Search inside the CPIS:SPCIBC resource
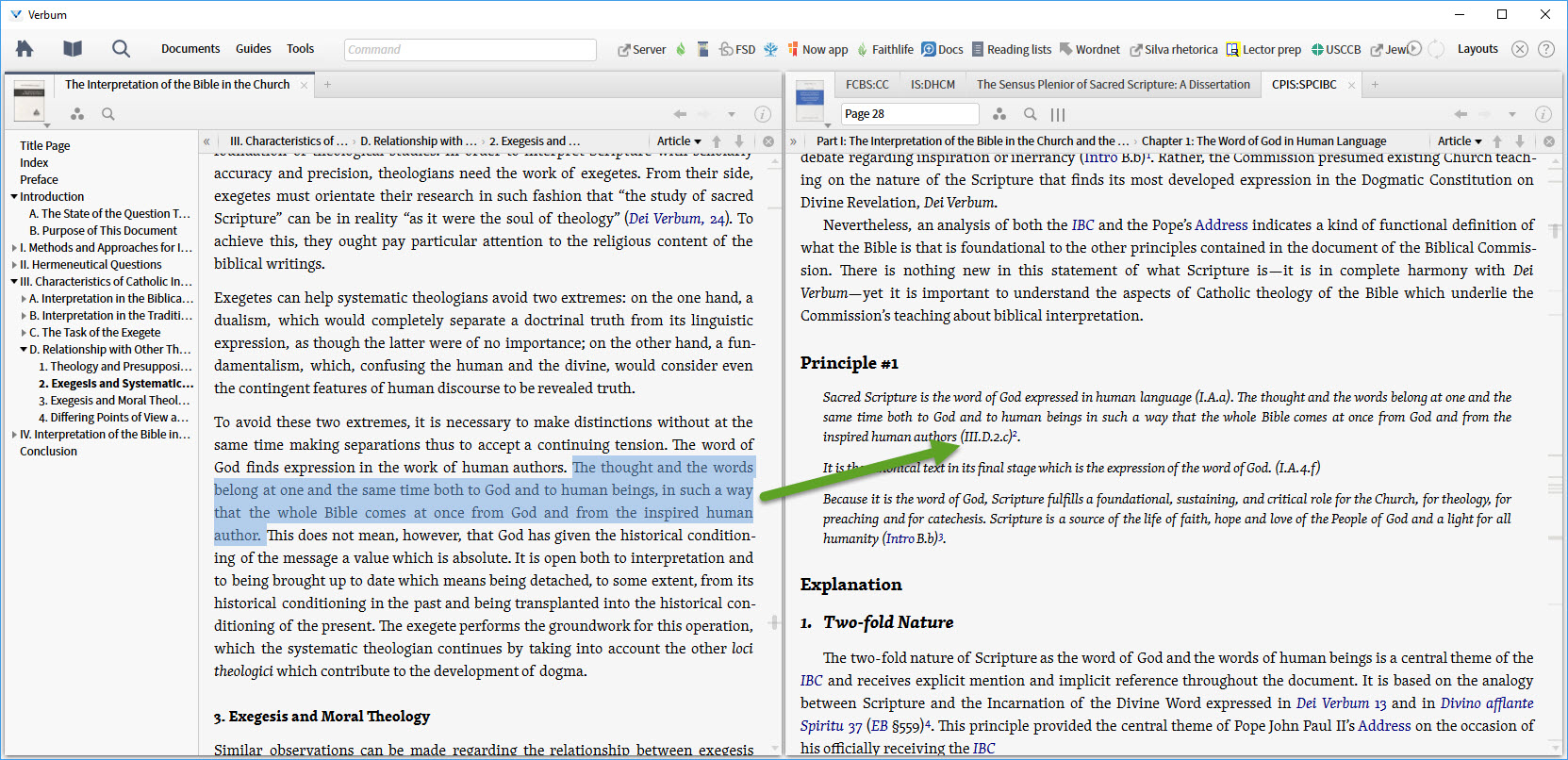The image size is (1568, 760). click(x=1031, y=114)
